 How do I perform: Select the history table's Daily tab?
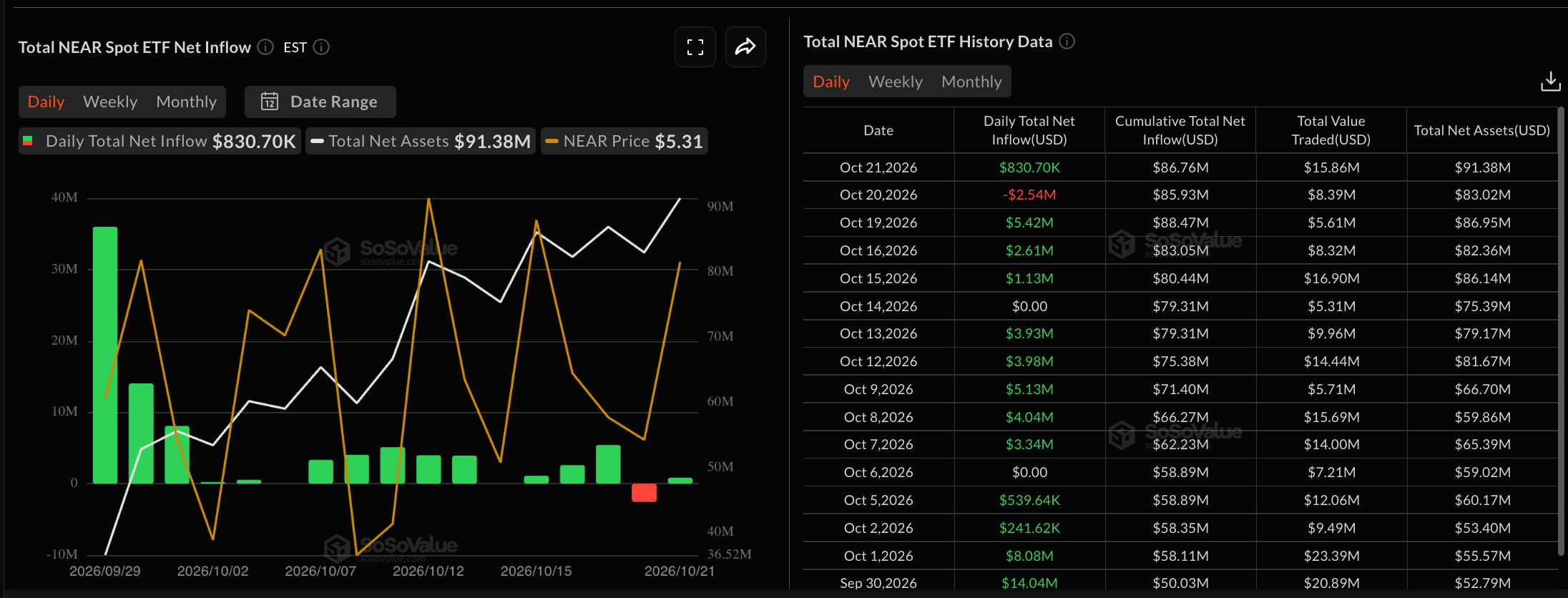831,82
